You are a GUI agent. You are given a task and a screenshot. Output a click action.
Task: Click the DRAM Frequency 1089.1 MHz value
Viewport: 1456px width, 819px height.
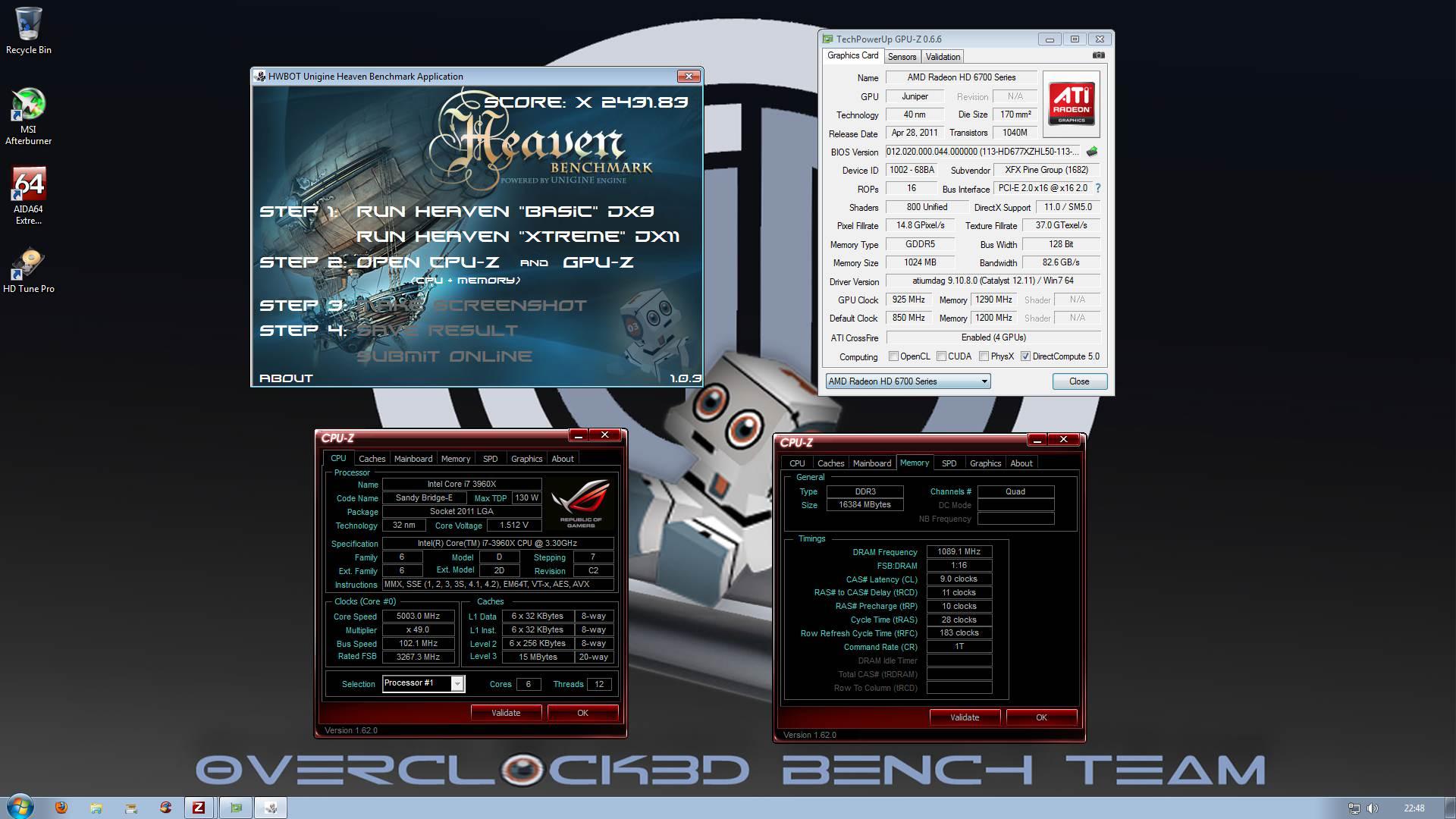point(959,552)
